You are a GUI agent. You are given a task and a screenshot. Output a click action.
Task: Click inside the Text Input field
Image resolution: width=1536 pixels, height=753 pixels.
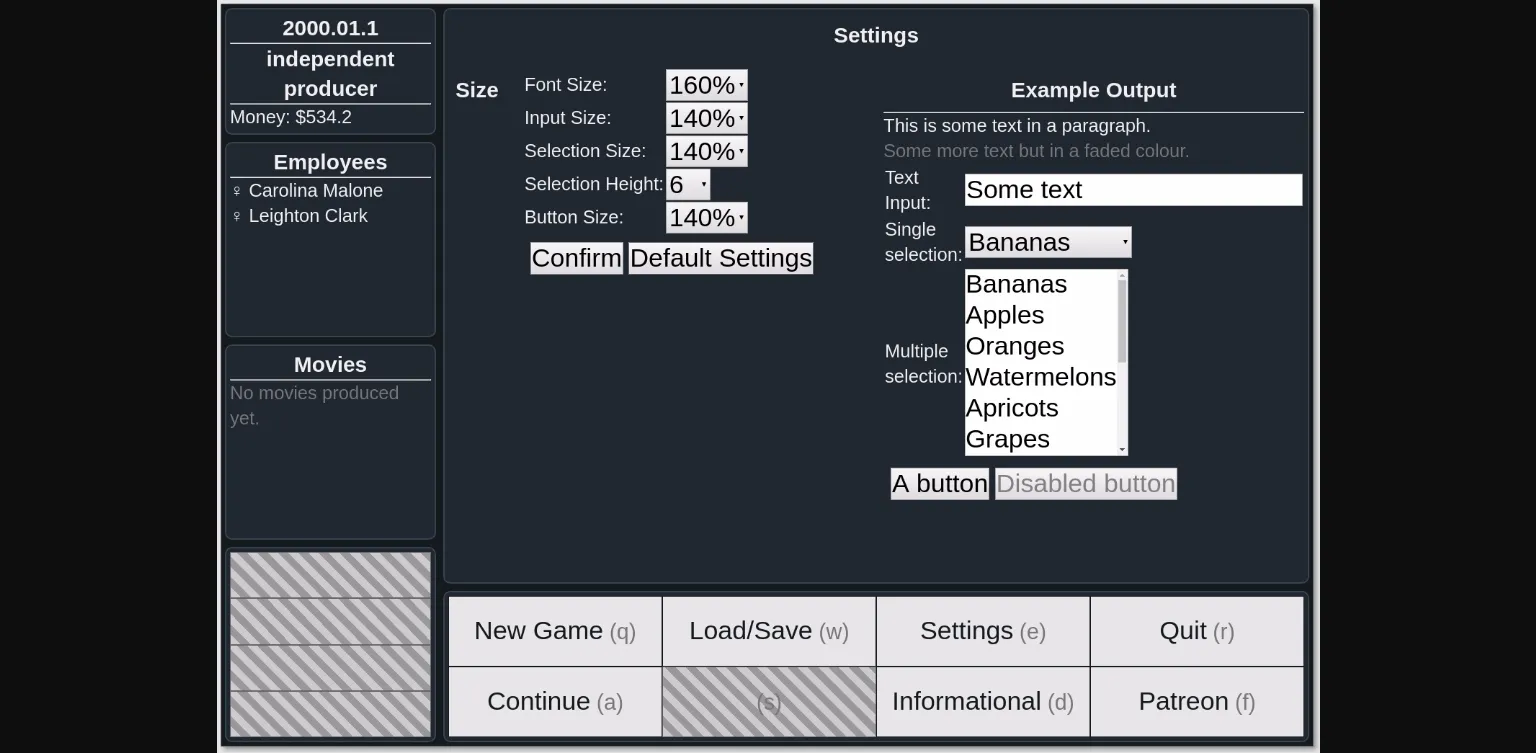[1132, 189]
